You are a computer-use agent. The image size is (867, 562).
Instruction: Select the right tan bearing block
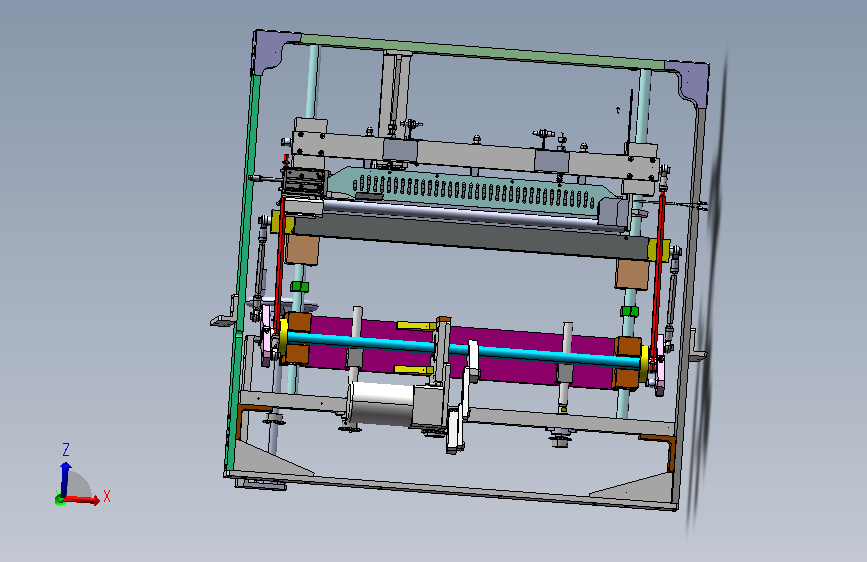633,274
